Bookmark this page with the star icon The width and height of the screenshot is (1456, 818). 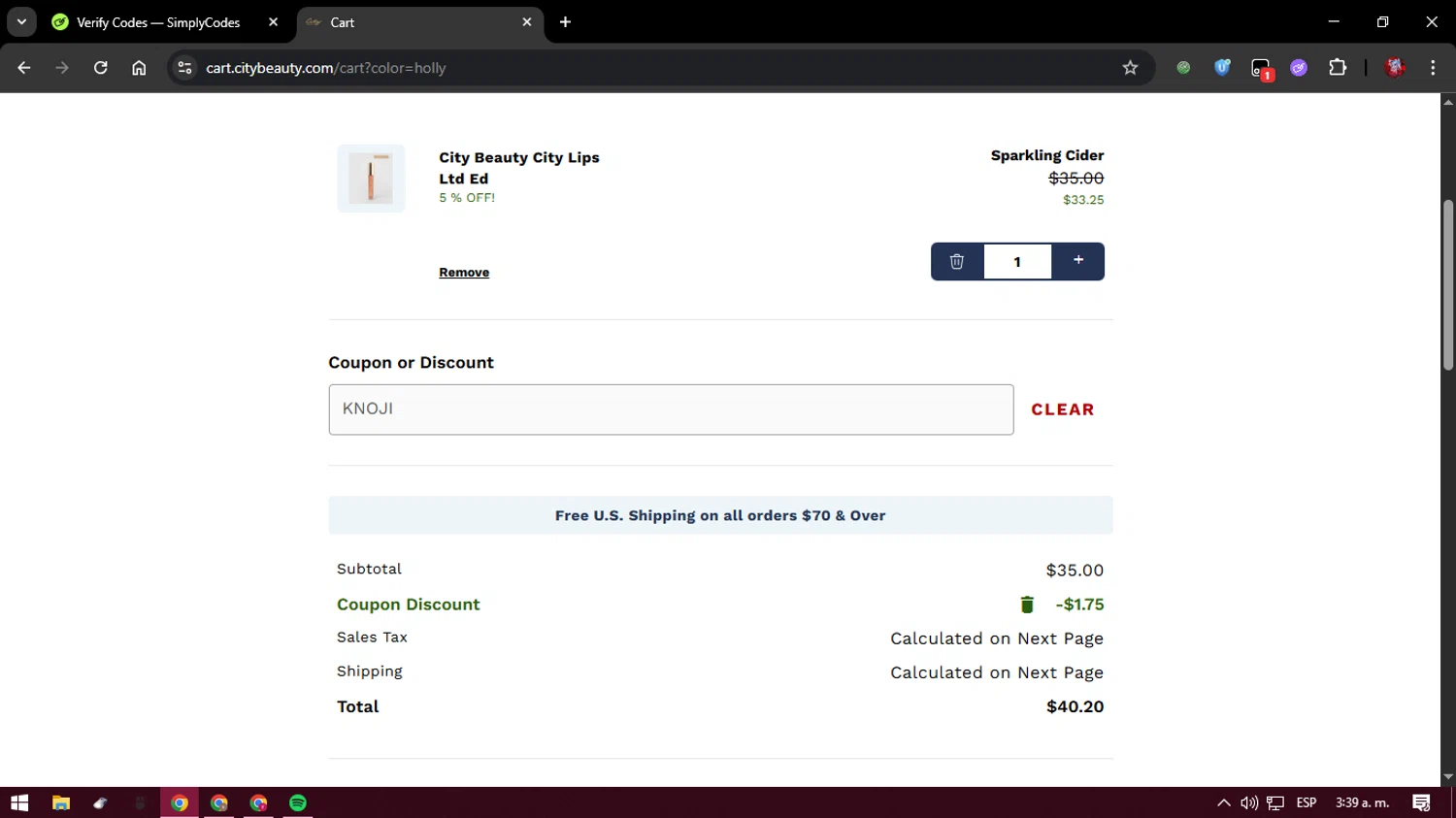coord(1130,68)
